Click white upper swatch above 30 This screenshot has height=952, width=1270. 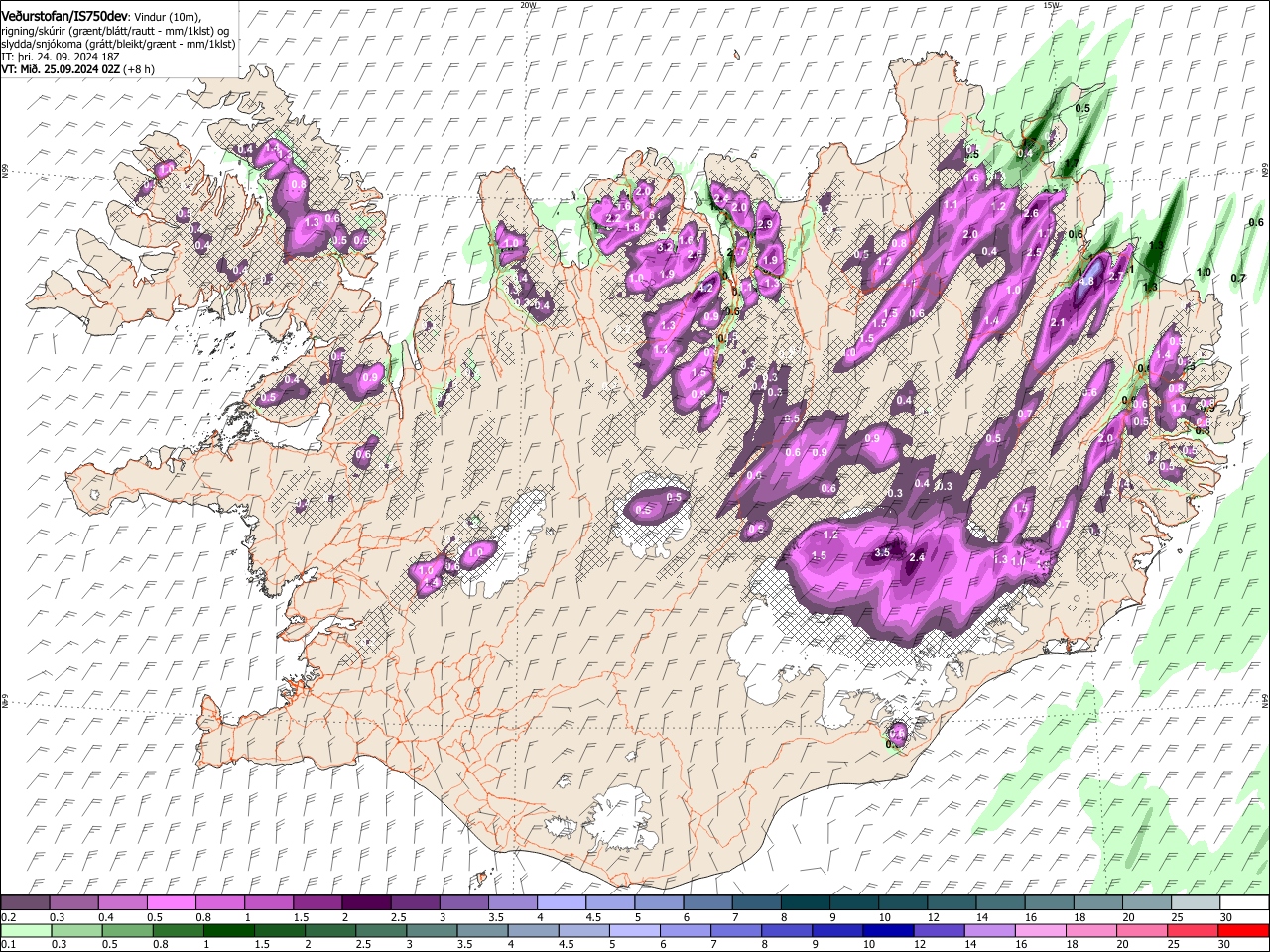tap(1243, 902)
